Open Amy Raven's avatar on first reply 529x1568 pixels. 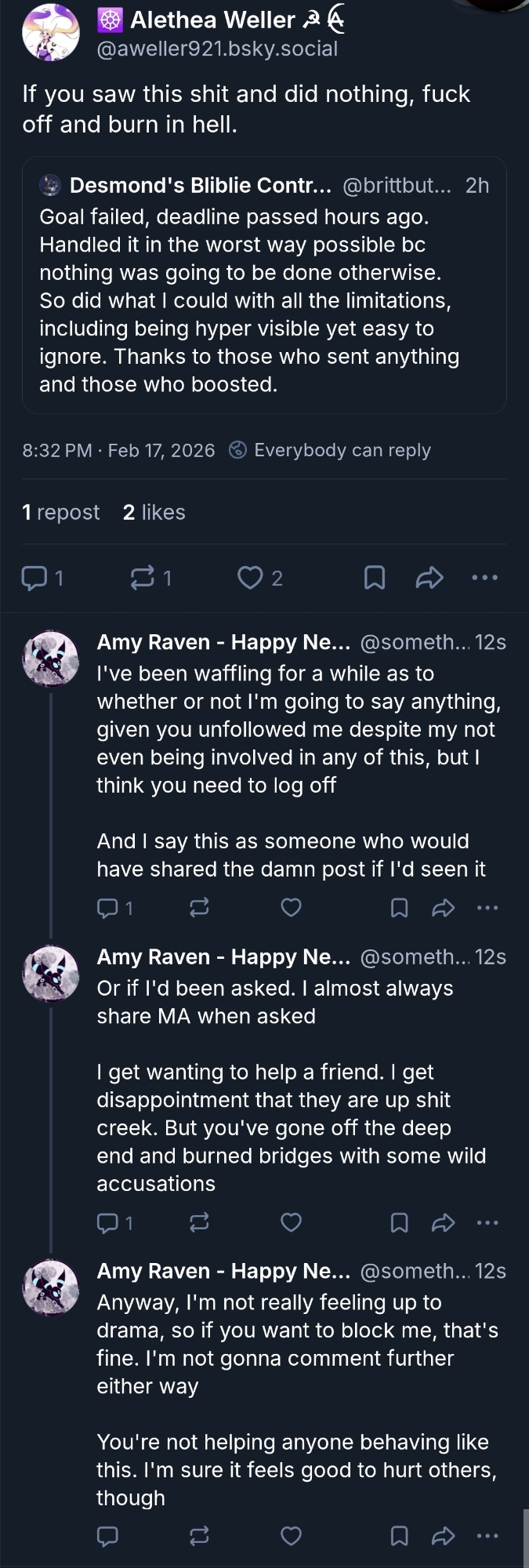tap(51, 659)
